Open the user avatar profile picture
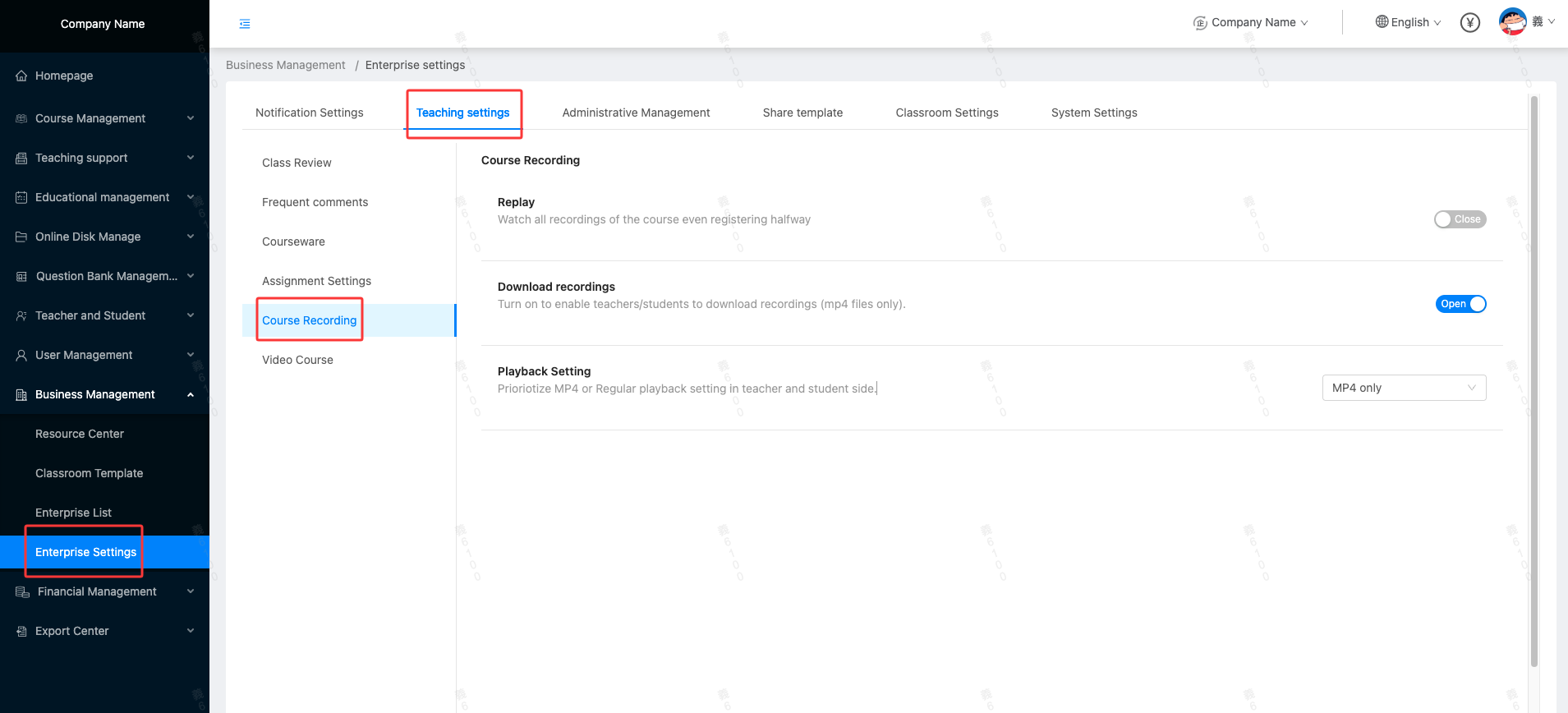Image resolution: width=1568 pixels, height=713 pixels. [1512, 22]
